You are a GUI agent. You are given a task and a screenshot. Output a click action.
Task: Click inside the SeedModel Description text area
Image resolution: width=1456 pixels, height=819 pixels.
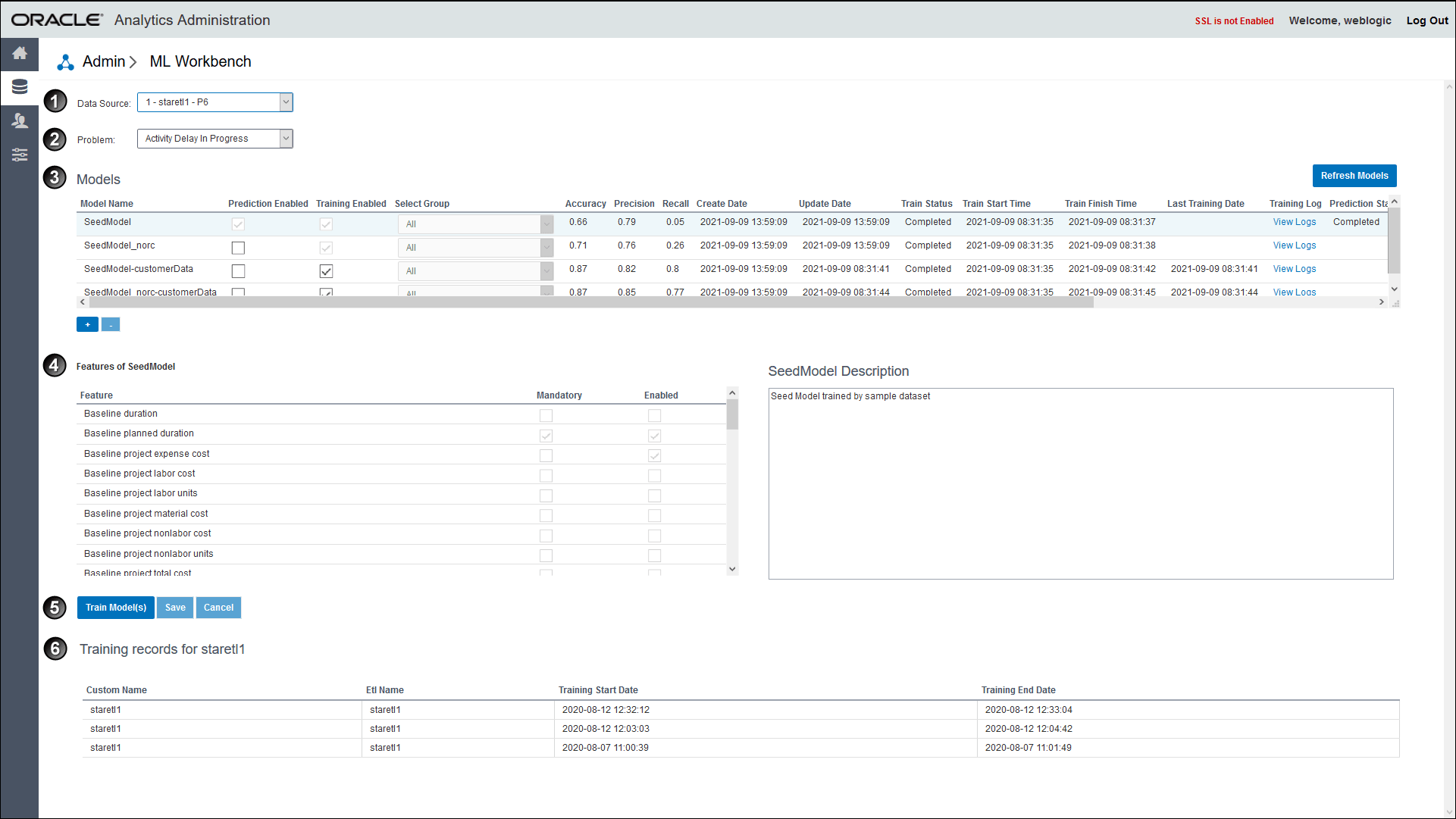[x=1081, y=484]
